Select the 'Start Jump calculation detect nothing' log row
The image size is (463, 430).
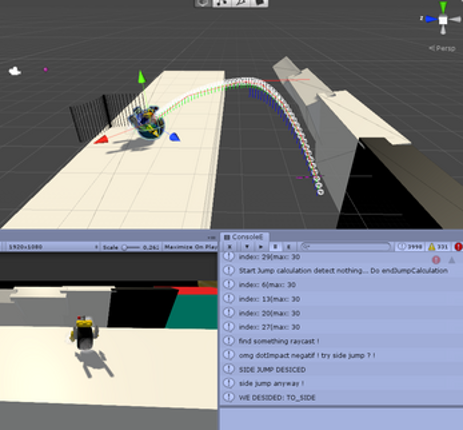[x=341, y=270]
